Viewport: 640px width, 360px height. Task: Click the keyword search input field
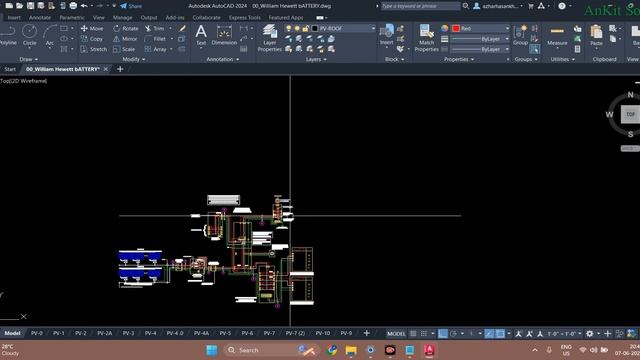pyautogui.click(x=420, y=6)
